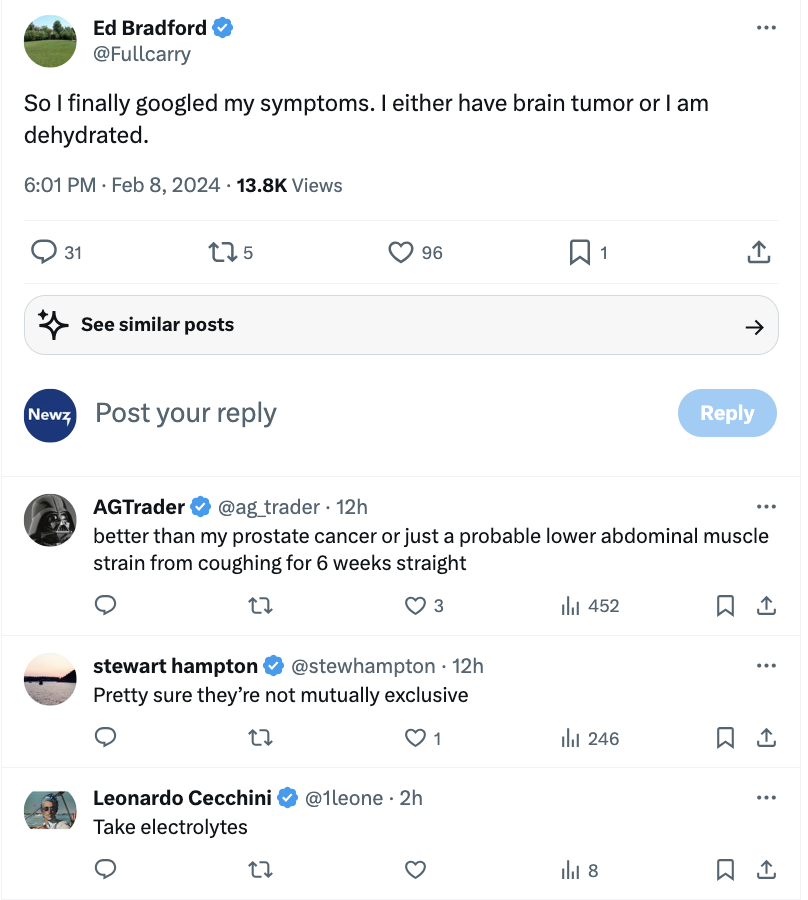808x900 pixels.
Task: Reply to Leonardo Cecchini's comment
Action: (106, 870)
